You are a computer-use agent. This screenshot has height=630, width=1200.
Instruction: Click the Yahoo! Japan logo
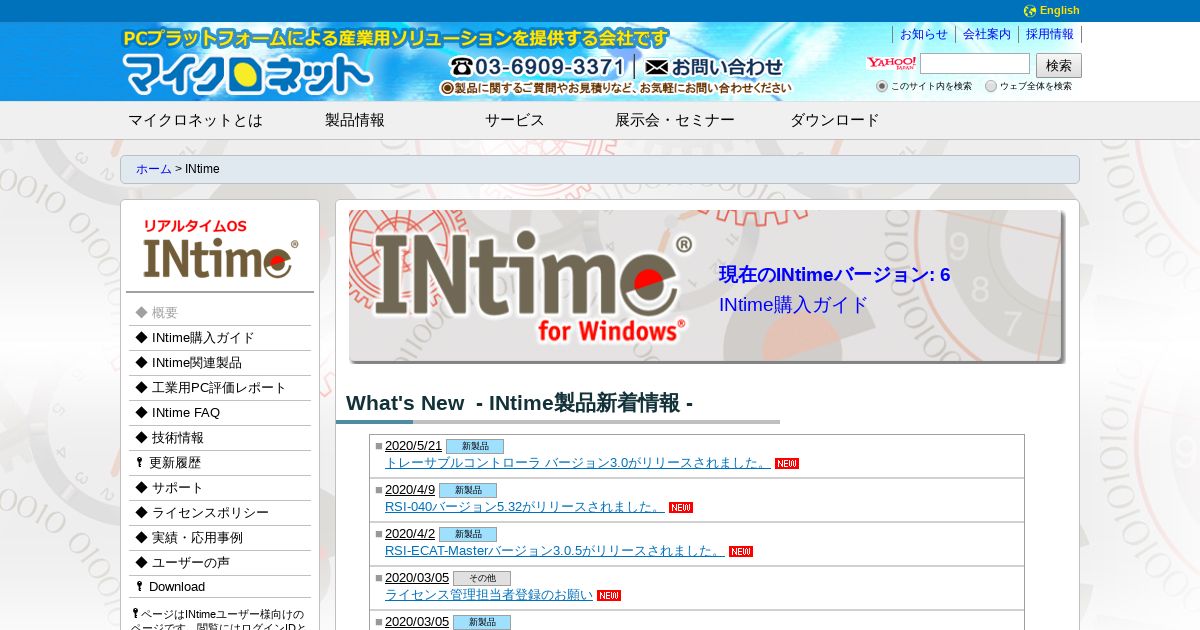click(890, 63)
